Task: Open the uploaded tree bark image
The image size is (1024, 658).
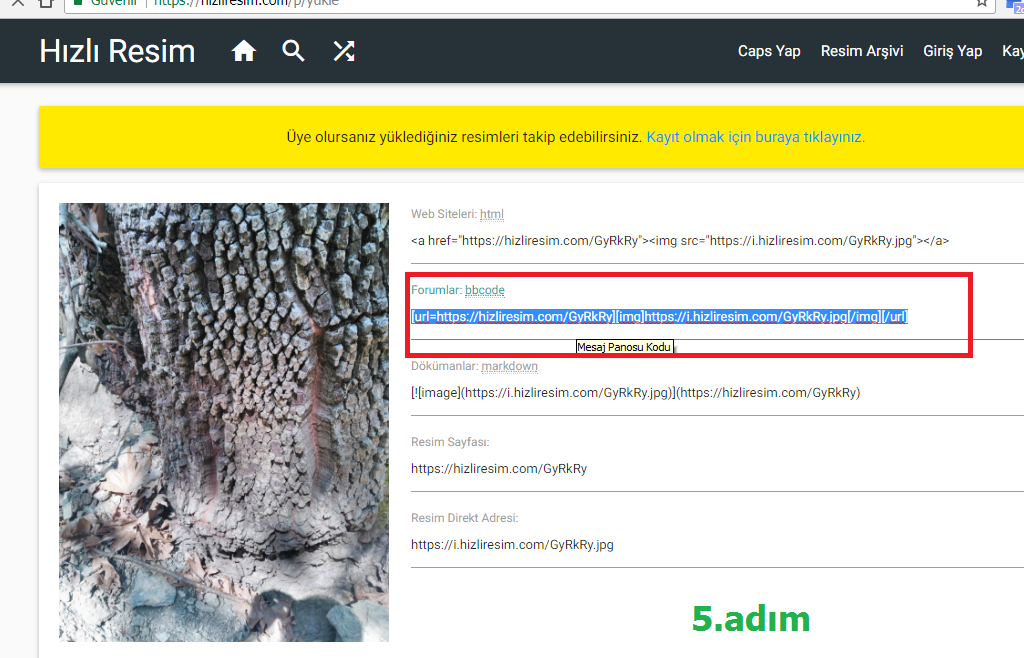Action: click(x=224, y=422)
